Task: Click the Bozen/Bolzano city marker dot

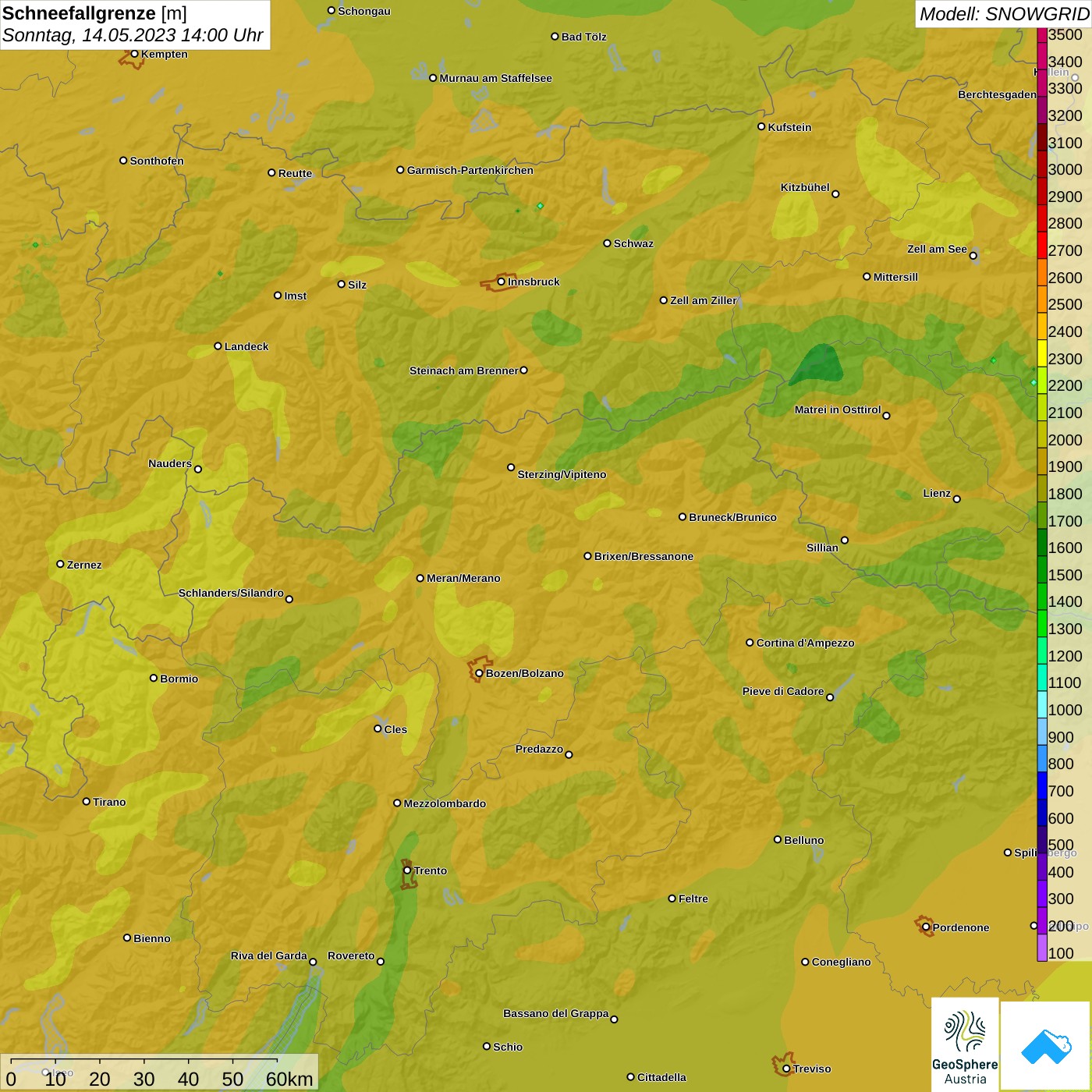Action: coord(479,673)
